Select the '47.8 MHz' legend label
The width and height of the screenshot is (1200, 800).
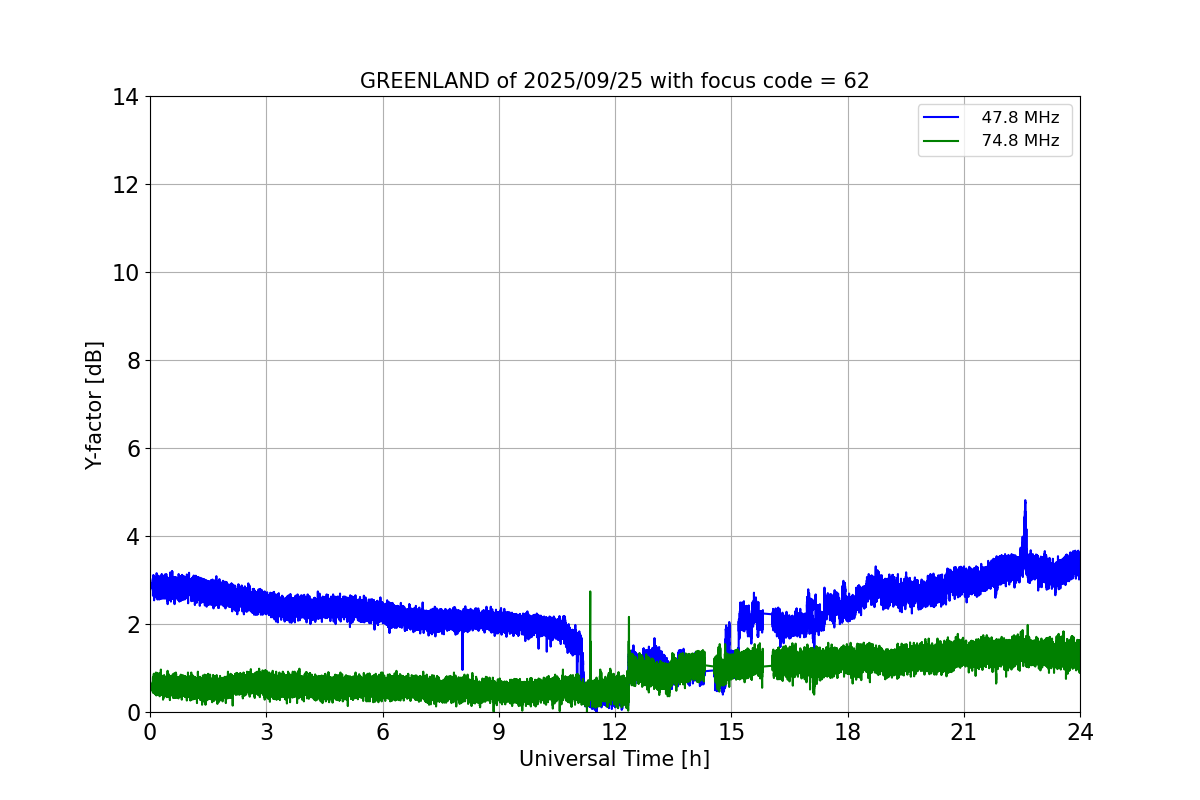[1020, 118]
